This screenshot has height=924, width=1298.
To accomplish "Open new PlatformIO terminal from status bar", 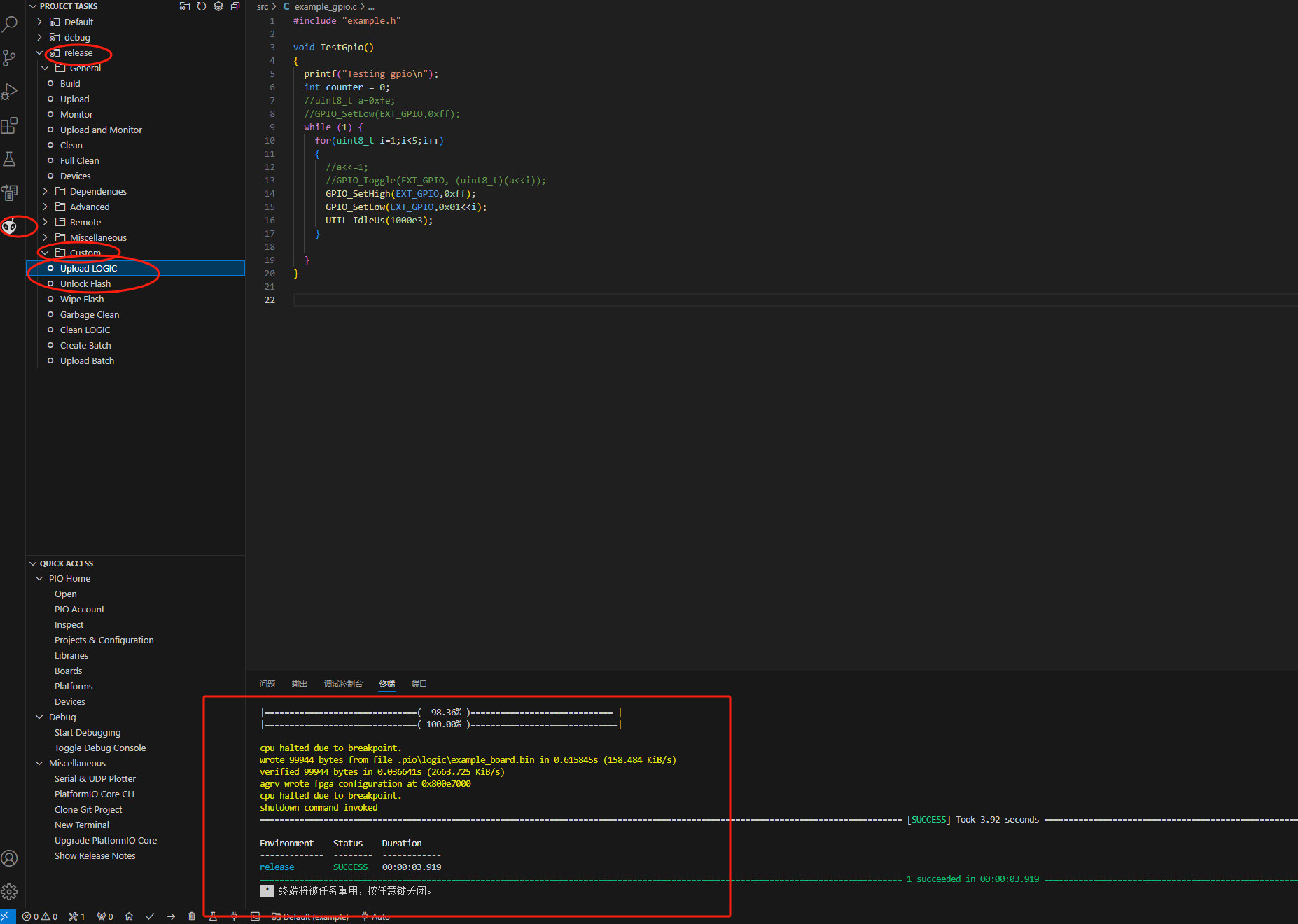I will [255, 916].
